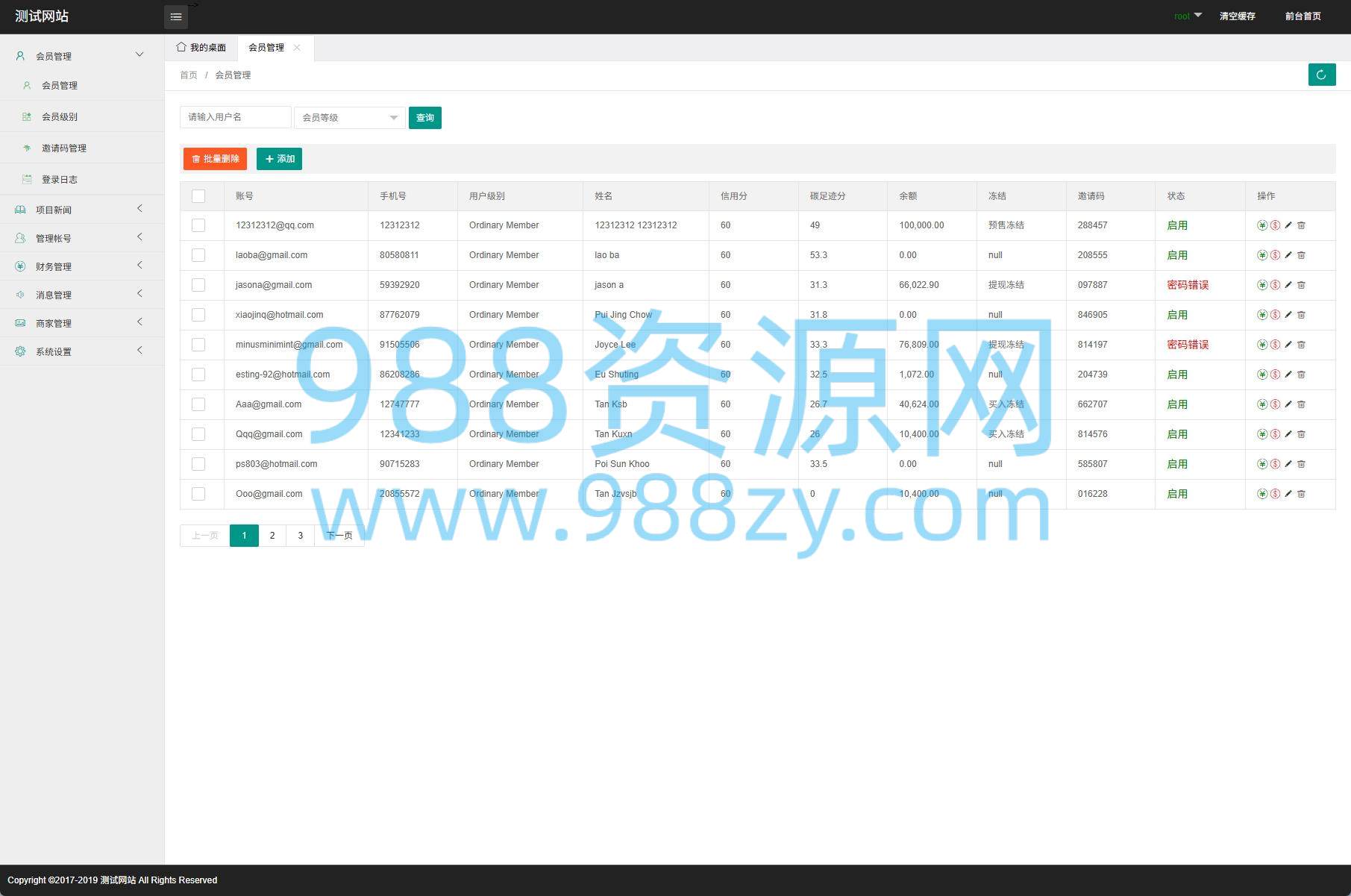
Task: Open the 会员等级 dropdown
Action: pos(349,118)
